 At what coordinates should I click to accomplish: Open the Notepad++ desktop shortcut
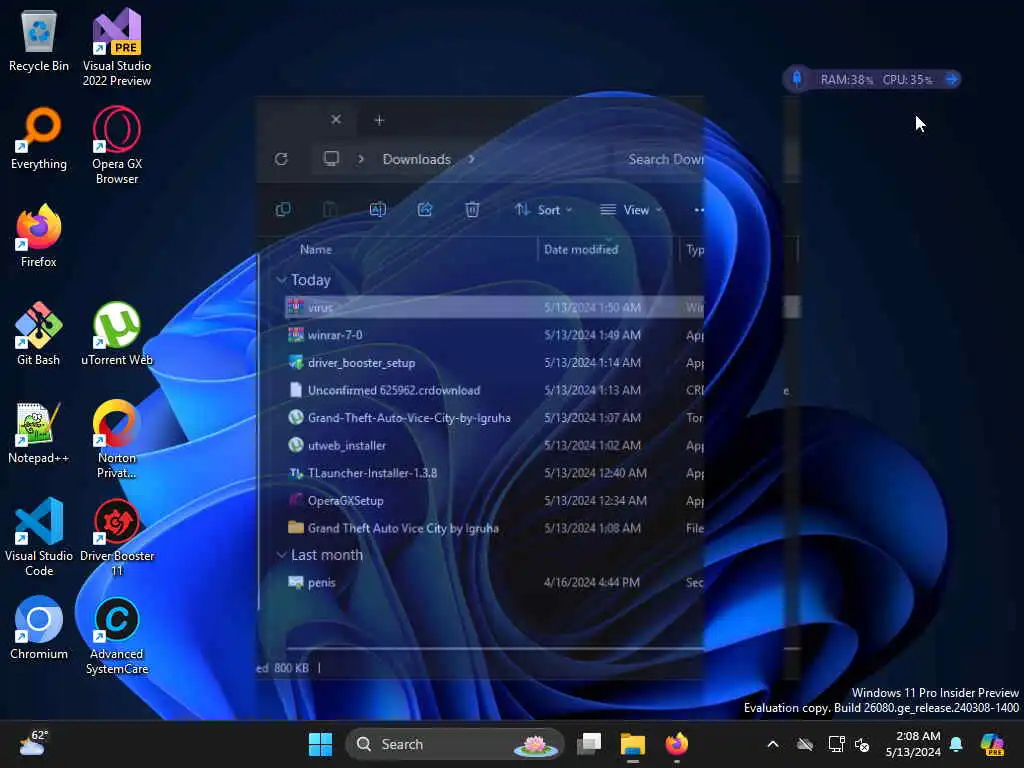[x=39, y=432]
